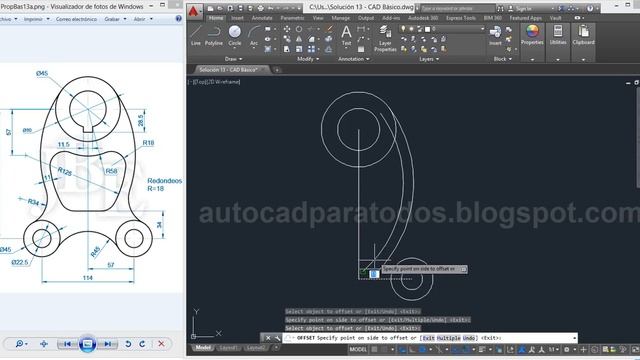Expand the Draw panel
Screen dimensions: 640x360
click(233, 59)
